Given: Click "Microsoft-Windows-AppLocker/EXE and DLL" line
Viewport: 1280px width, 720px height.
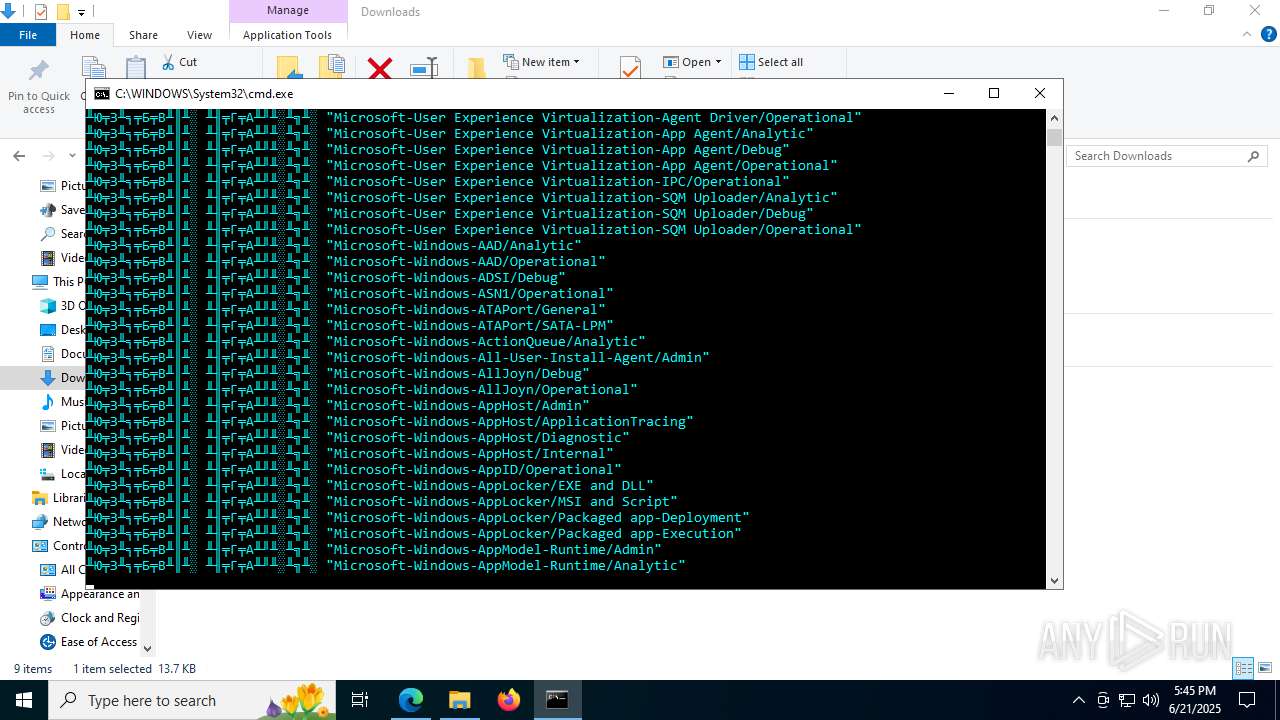Looking at the screenshot, I should (x=489, y=486).
